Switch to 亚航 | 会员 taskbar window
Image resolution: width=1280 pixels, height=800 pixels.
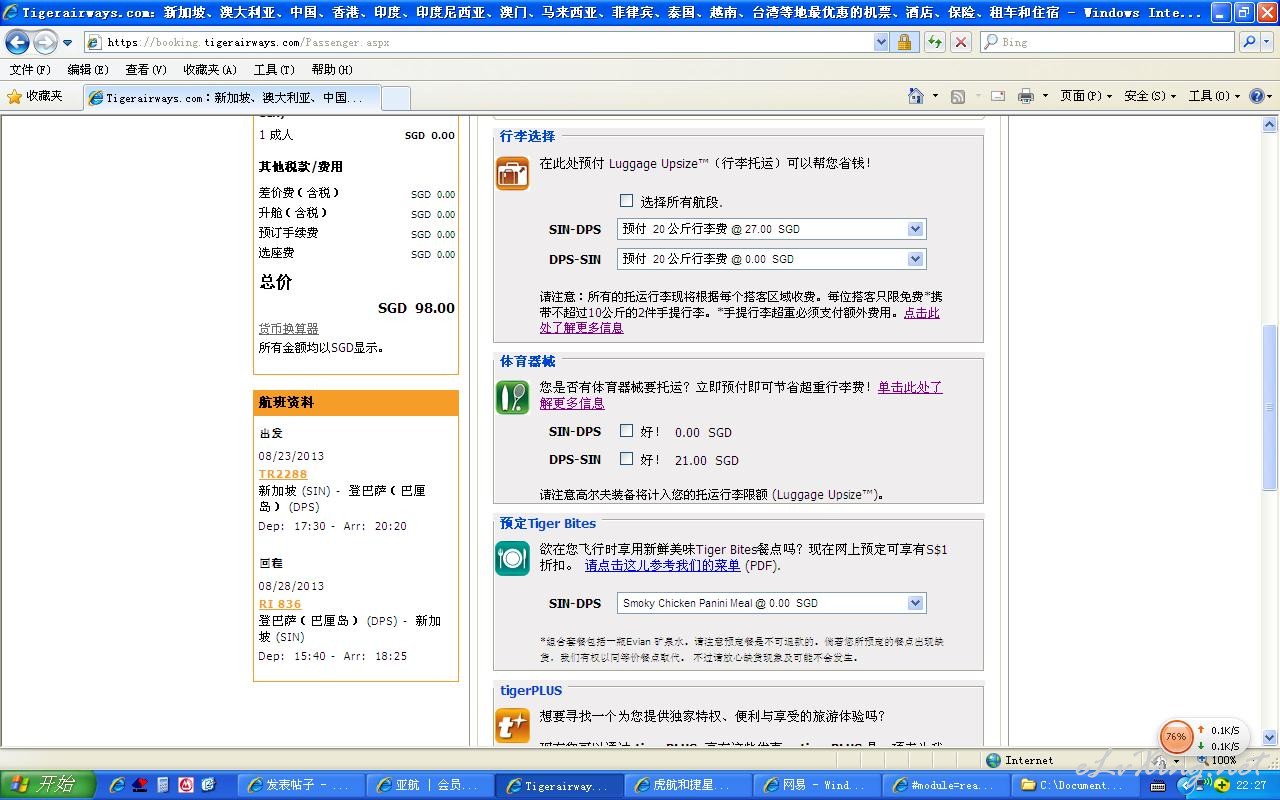click(x=430, y=785)
